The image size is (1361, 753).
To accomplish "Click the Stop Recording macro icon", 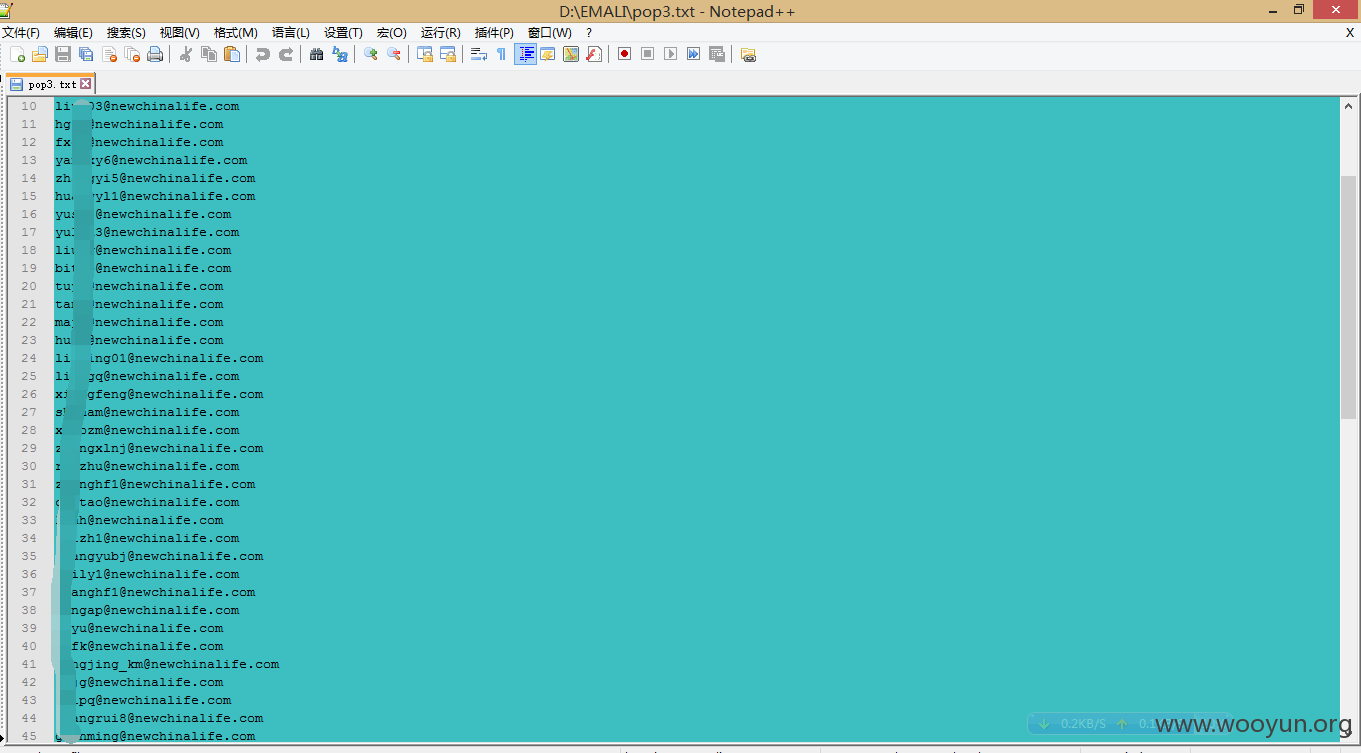I will click(x=647, y=54).
